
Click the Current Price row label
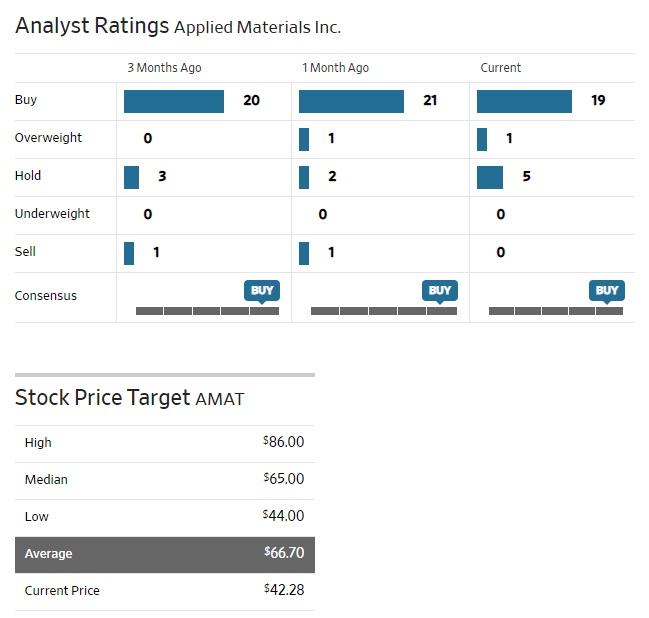pos(62,591)
